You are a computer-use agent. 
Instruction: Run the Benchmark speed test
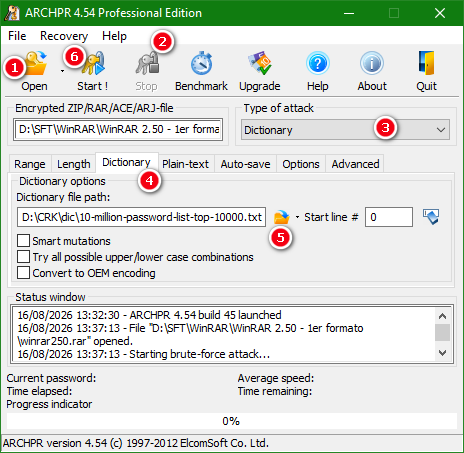tap(201, 71)
